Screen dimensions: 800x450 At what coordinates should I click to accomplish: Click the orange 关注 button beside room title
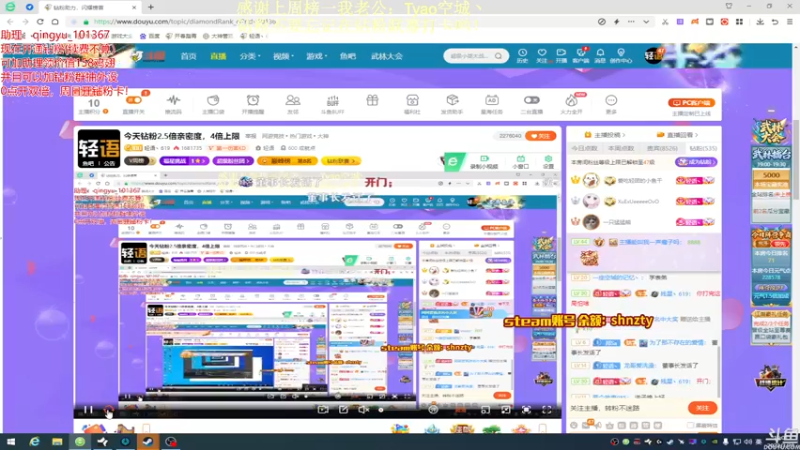point(541,136)
